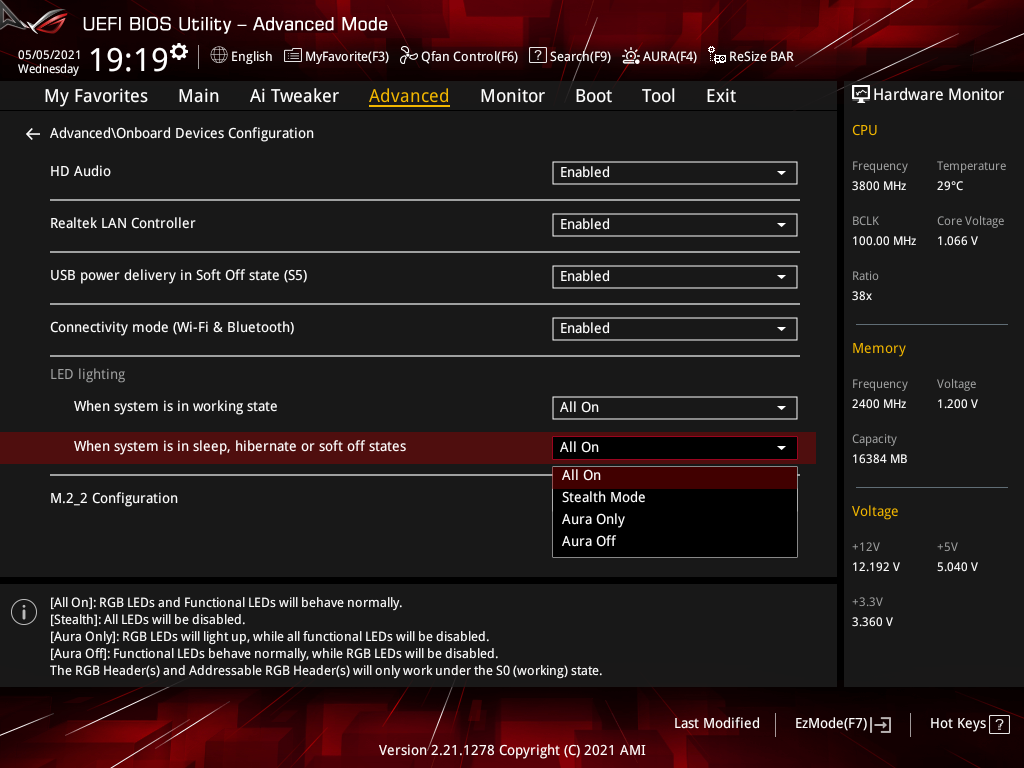Click CPU section heading in monitor
Image resolution: width=1024 pixels, height=768 pixels.
point(864,130)
